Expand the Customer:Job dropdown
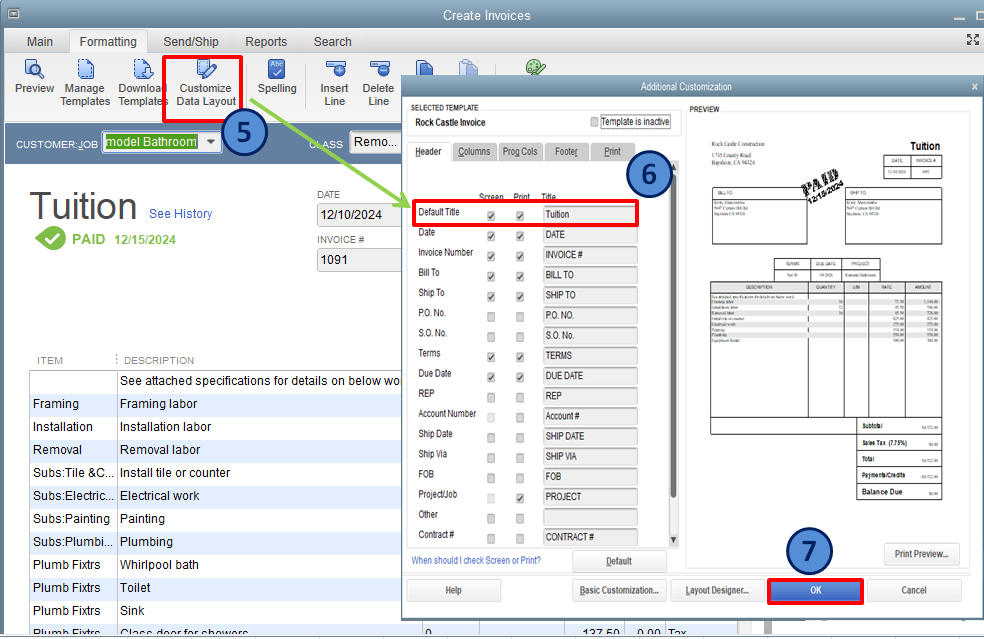This screenshot has width=984, height=639. [211, 142]
